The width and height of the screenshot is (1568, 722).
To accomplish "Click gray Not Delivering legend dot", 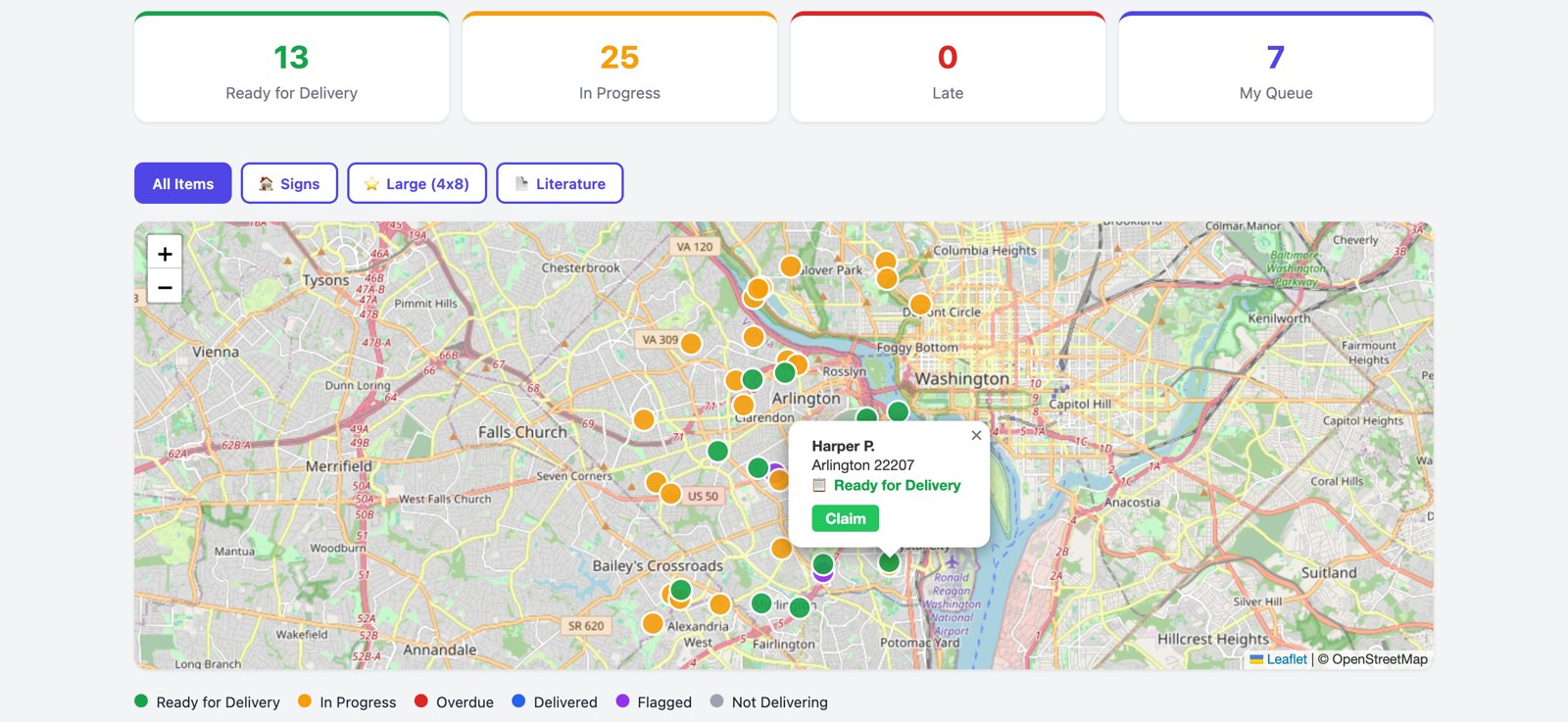I will click(716, 701).
